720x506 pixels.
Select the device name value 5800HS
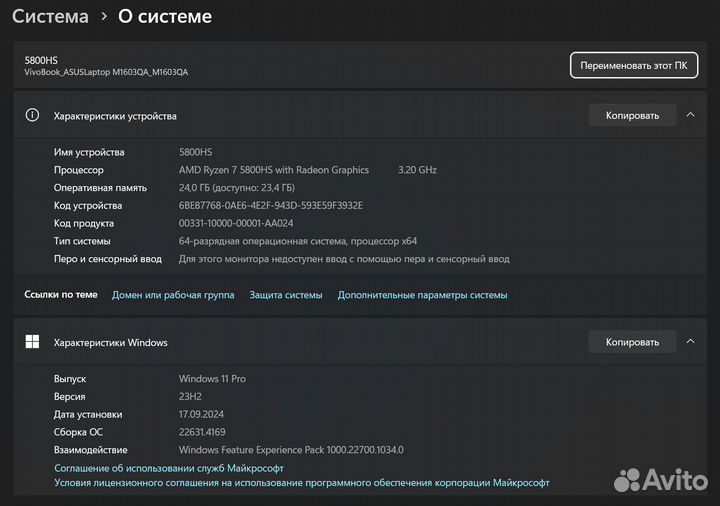(x=196, y=152)
